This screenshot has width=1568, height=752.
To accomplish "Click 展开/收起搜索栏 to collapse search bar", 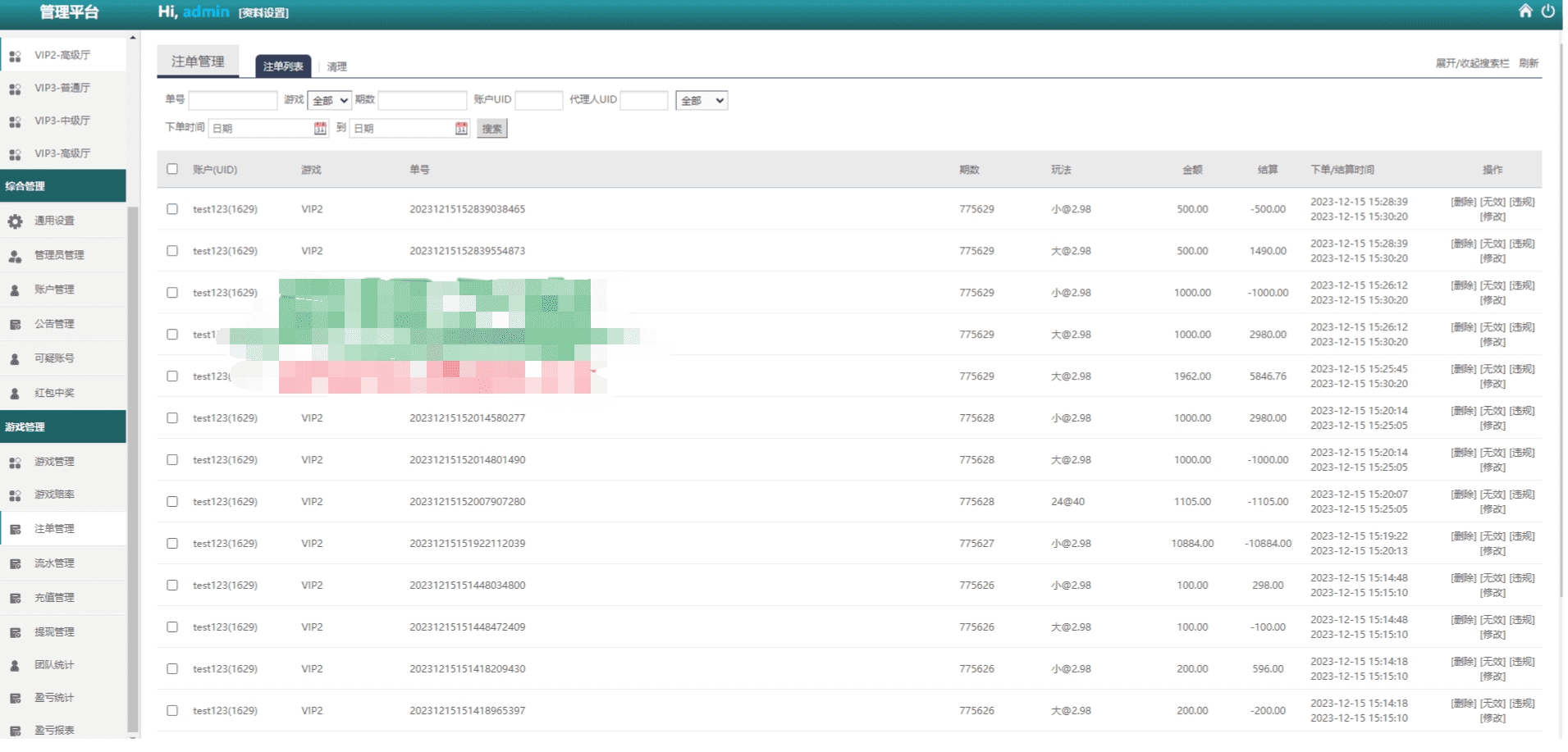I will click(1472, 63).
